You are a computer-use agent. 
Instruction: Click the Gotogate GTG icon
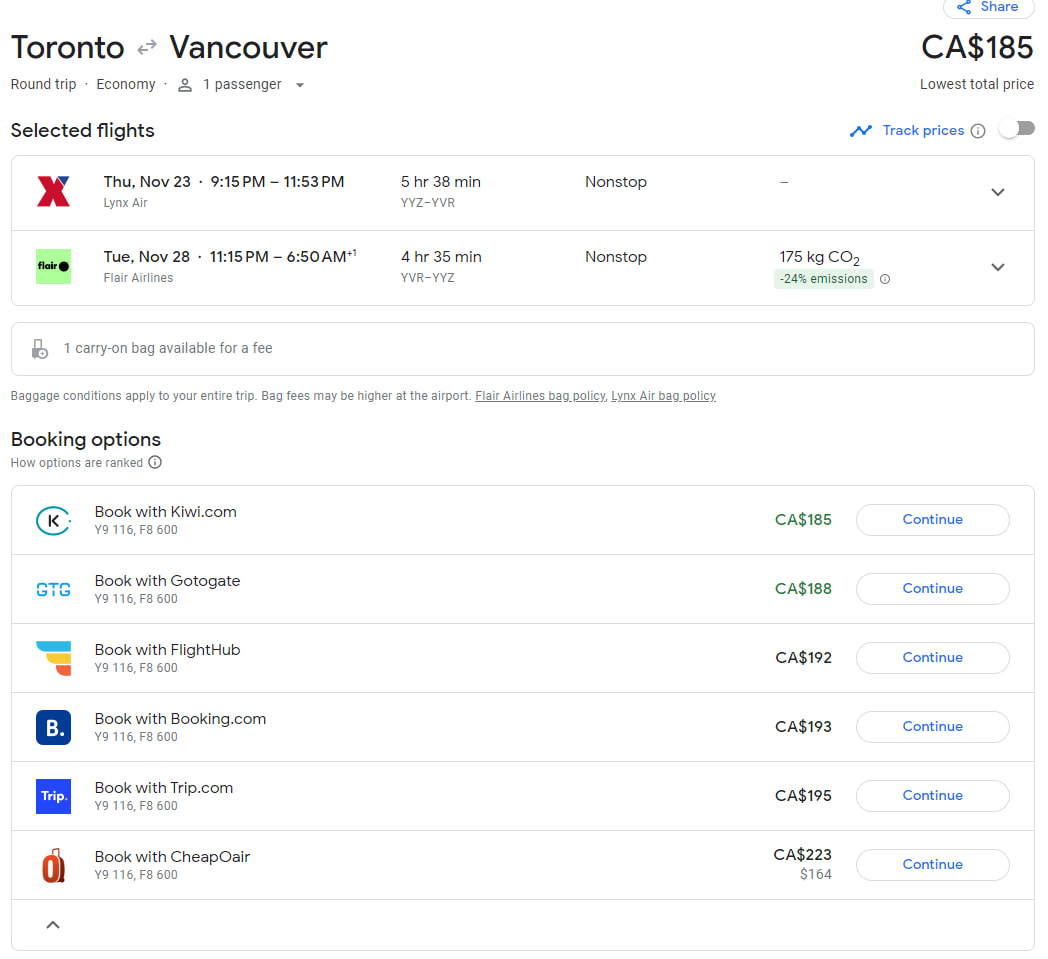pos(53,589)
